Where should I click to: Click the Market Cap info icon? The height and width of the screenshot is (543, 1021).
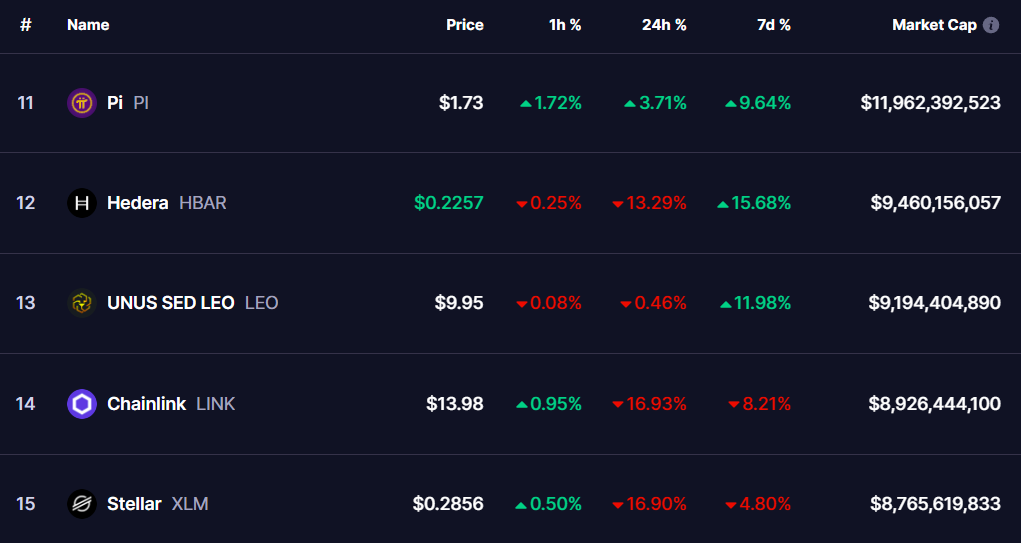(x=991, y=25)
